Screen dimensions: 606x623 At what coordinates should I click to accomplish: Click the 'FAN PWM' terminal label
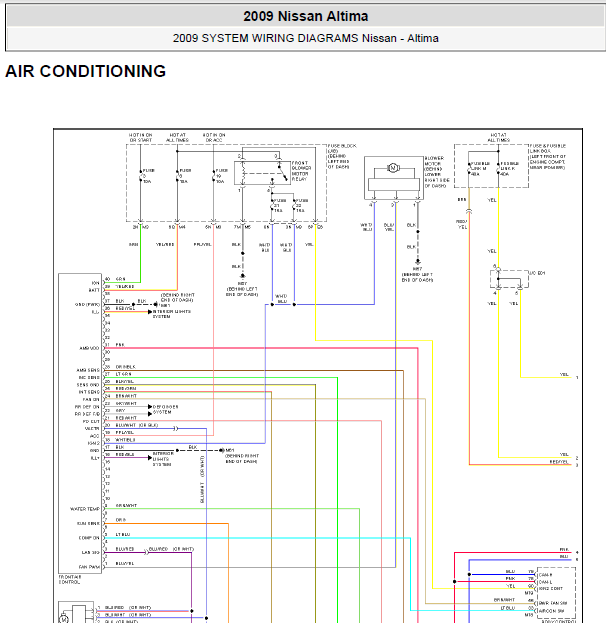click(89, 567)
